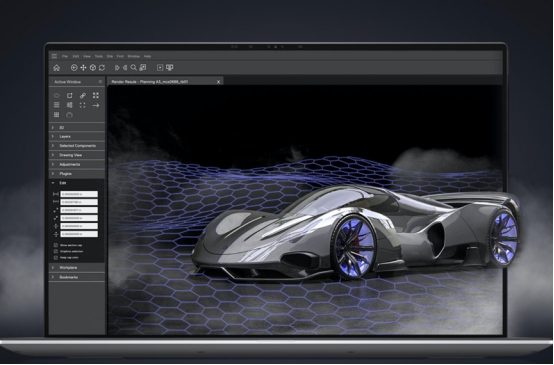Toggle the Keep cap color checkbox
The width and height of the screenshot is (554, 365).
point(56,258)
